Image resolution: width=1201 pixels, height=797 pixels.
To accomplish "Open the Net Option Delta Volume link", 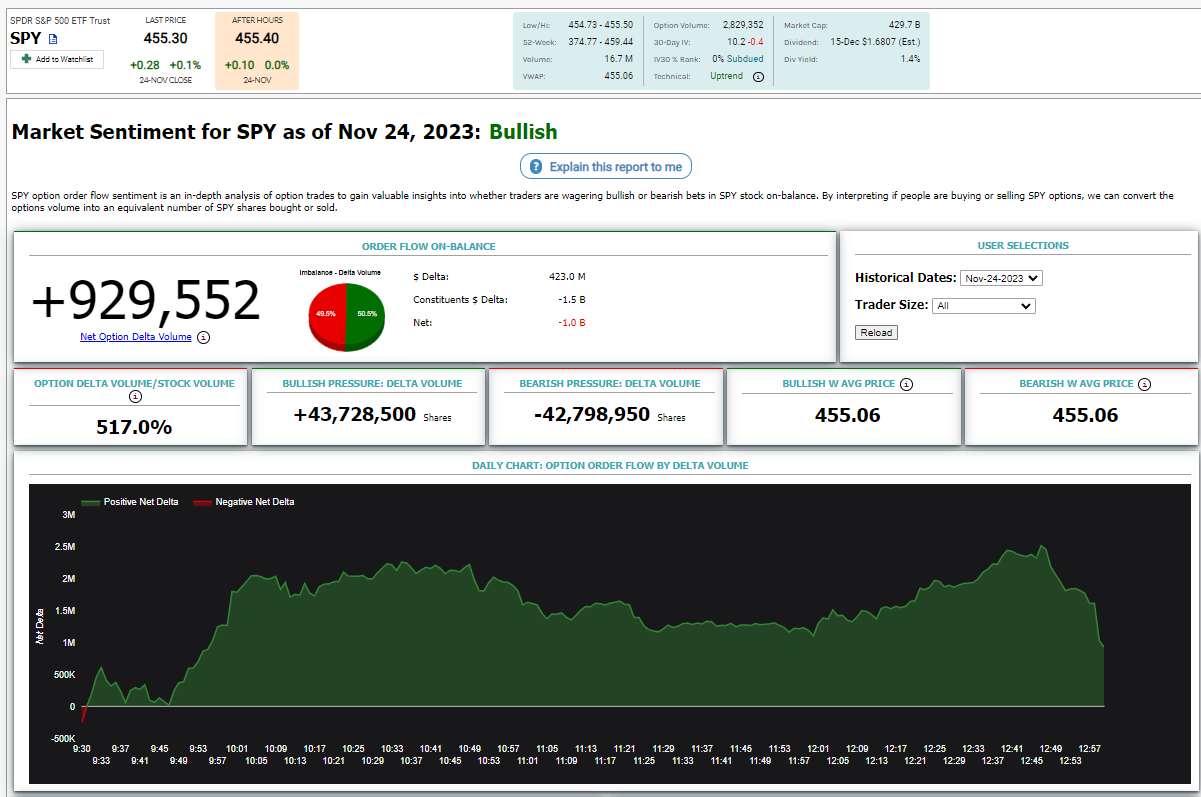I will click(136, 337).
